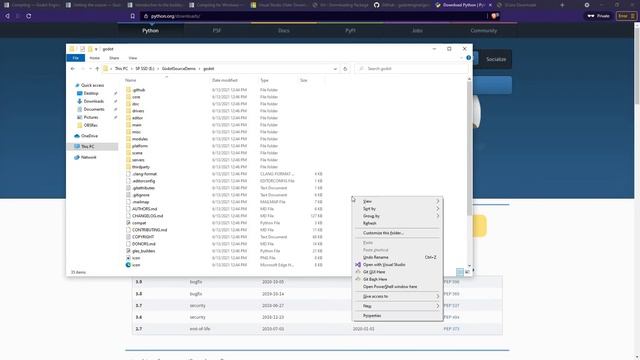Open the platform folder
Screen dimensions: 640x360
click(140, 146)
